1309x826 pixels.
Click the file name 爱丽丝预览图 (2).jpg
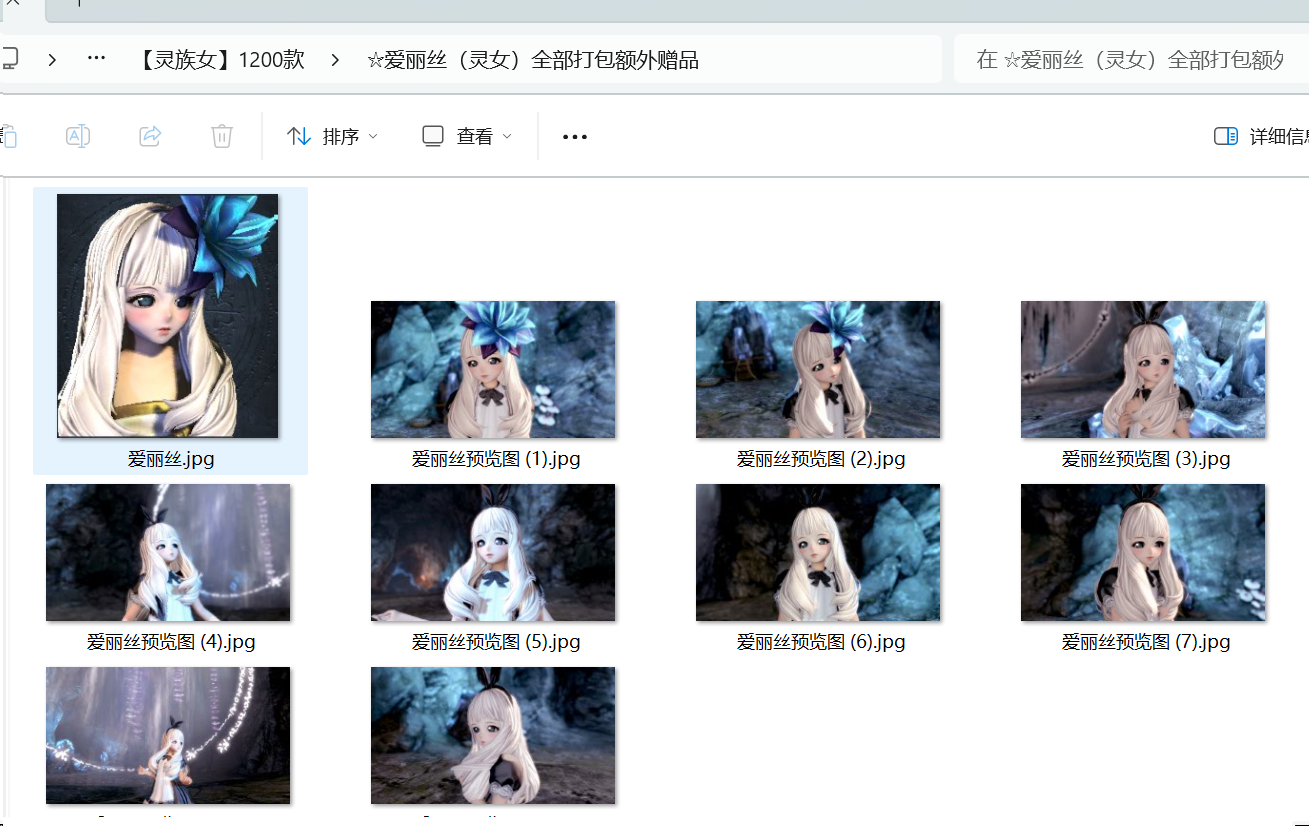point(821,459)
